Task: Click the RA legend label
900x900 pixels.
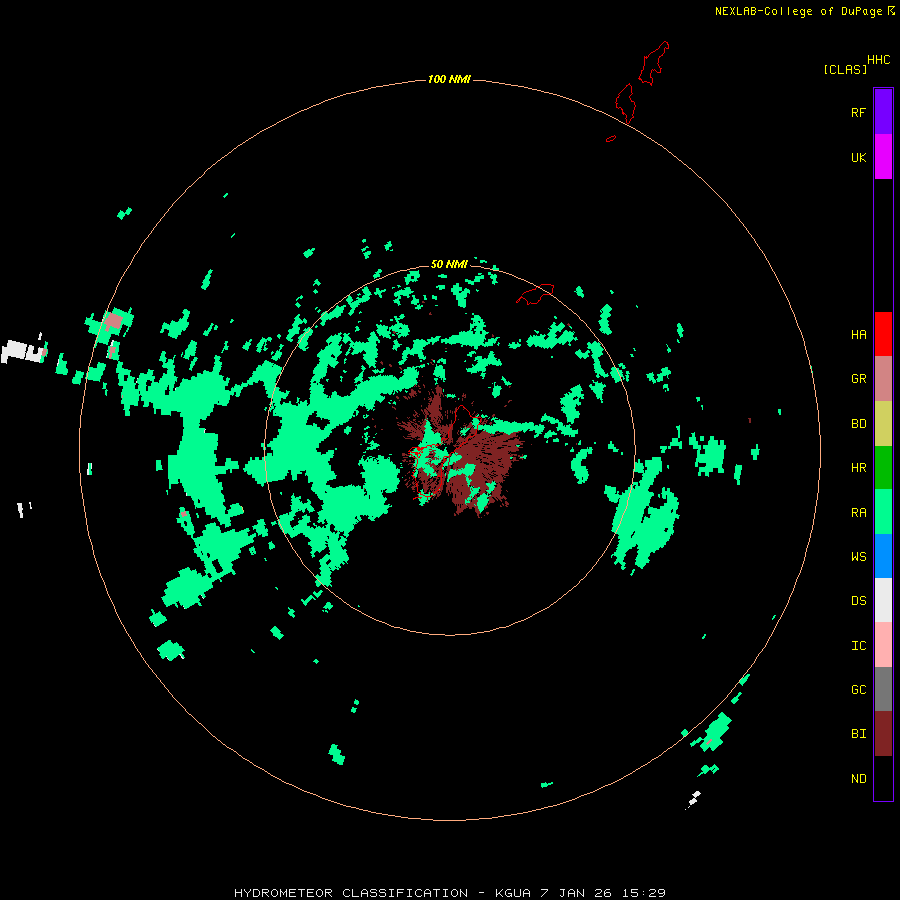Action: [x=858, y=513]
